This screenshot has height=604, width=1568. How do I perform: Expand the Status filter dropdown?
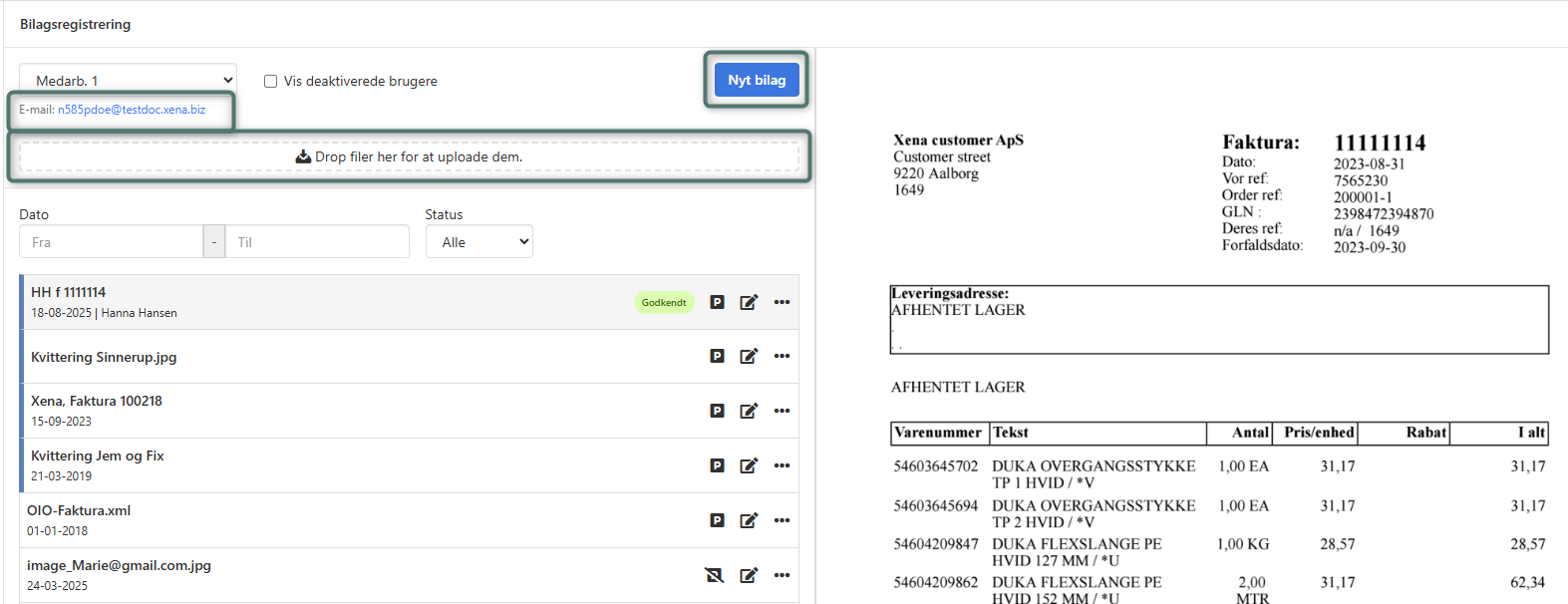478,242
